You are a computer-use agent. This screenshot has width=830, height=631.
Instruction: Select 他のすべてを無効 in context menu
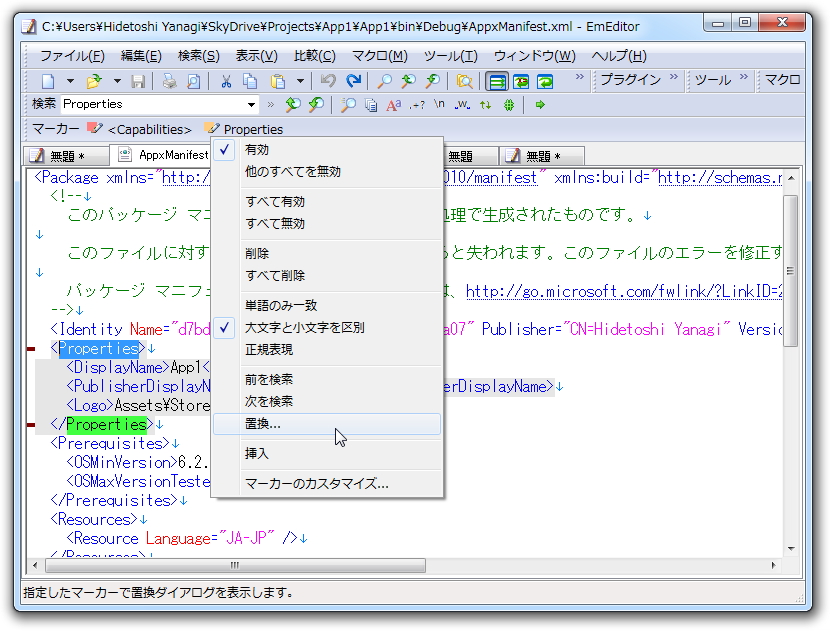327,172
